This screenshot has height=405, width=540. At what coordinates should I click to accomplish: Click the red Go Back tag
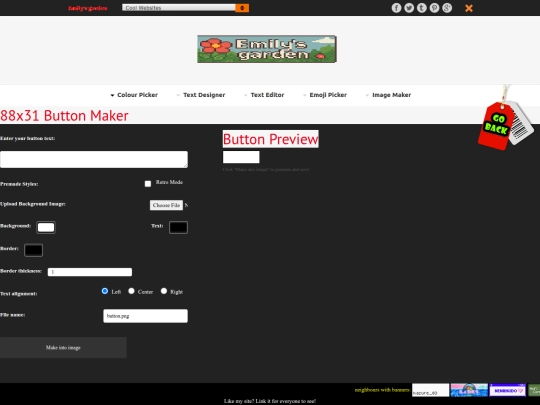(496, 126)
